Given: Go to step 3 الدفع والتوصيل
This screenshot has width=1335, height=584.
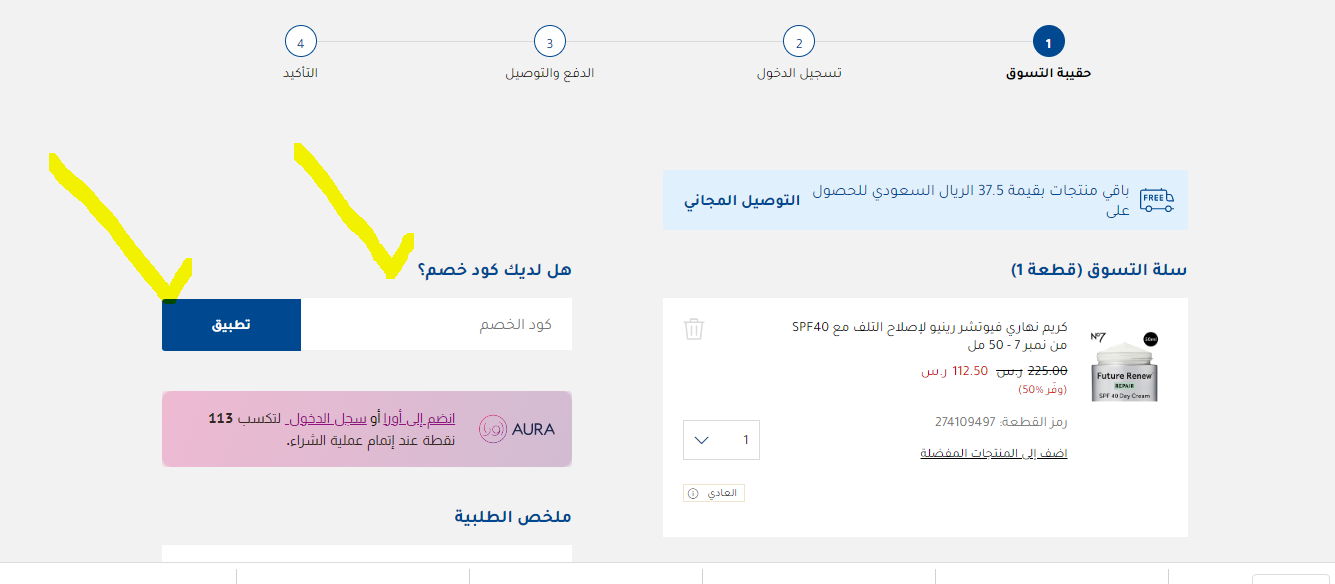Looking at the screenshot, I should (x=549, y=43).
